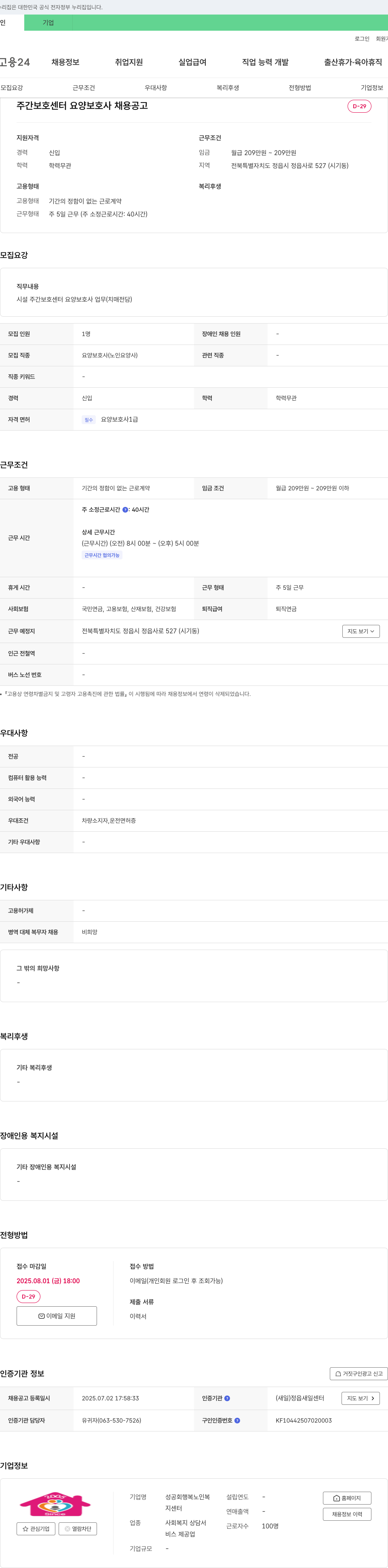The image size is (388, 1568).
Task: Open help icon next to 구인인증번호 label
Action: pyautogui.click(x=237, y=1420)
